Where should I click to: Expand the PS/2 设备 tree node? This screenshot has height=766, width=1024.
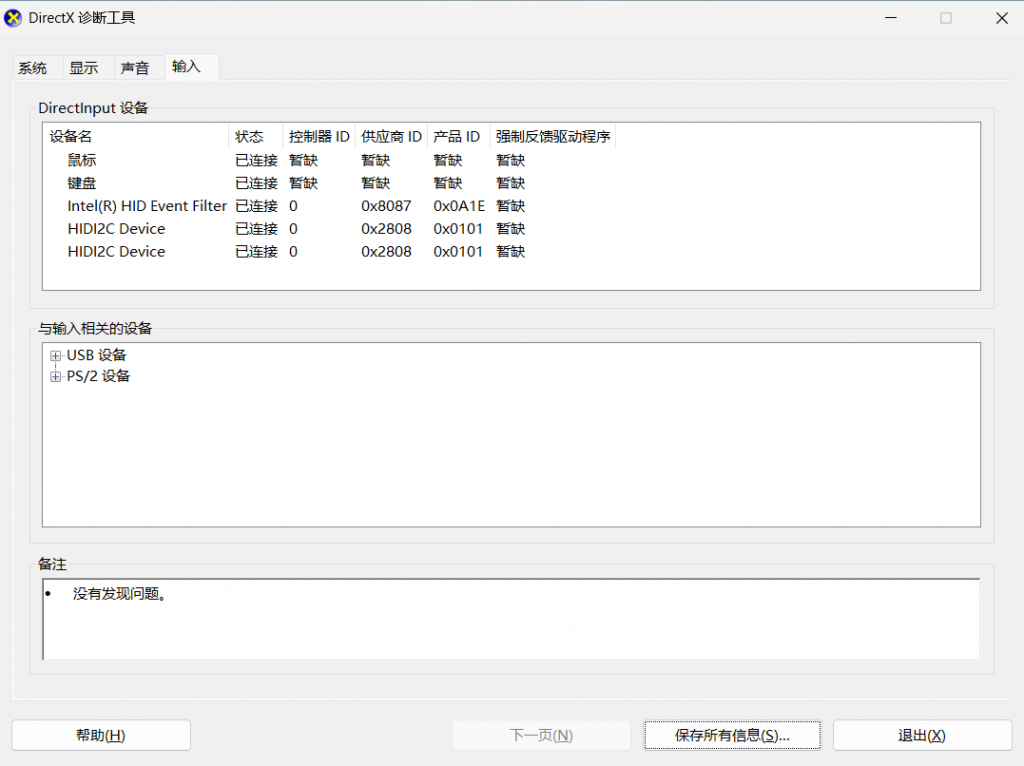tap(56, 377)
